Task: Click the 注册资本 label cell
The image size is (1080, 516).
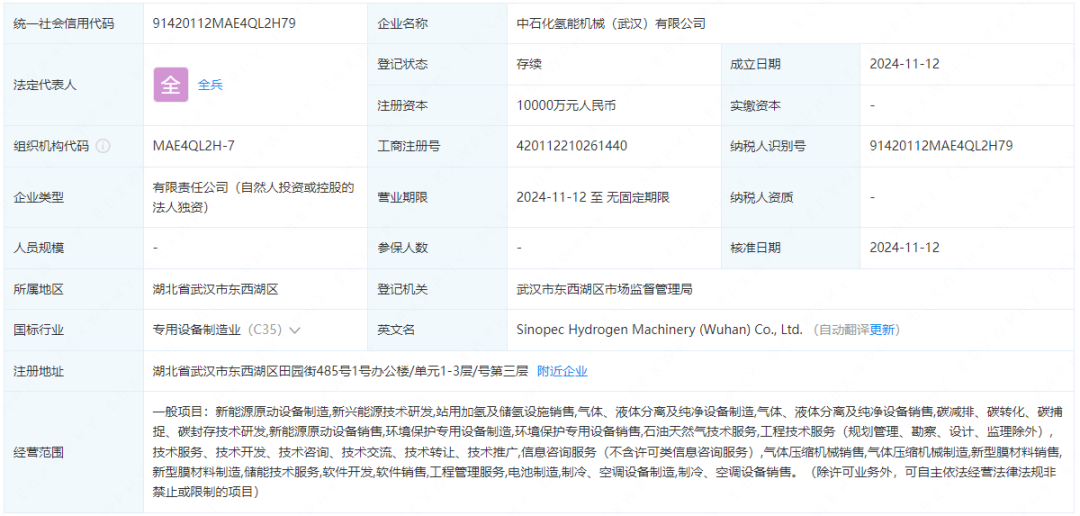Action: click(x=437, y=105)
